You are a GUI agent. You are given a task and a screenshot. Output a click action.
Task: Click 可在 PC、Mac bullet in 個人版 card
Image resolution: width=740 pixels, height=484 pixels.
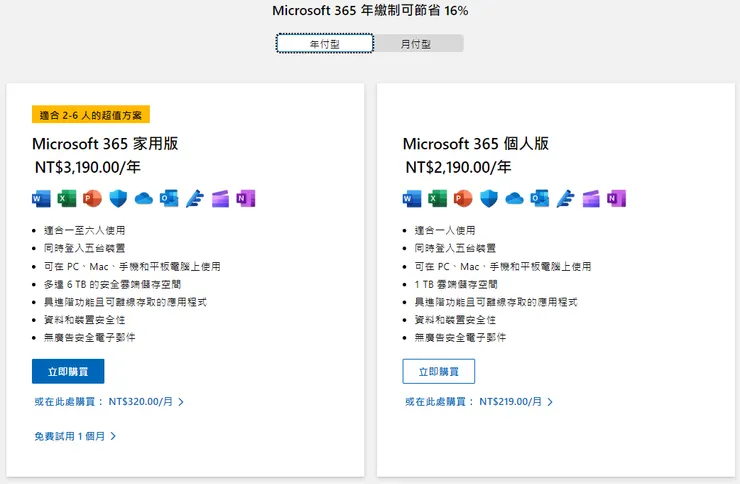[503, 267]
